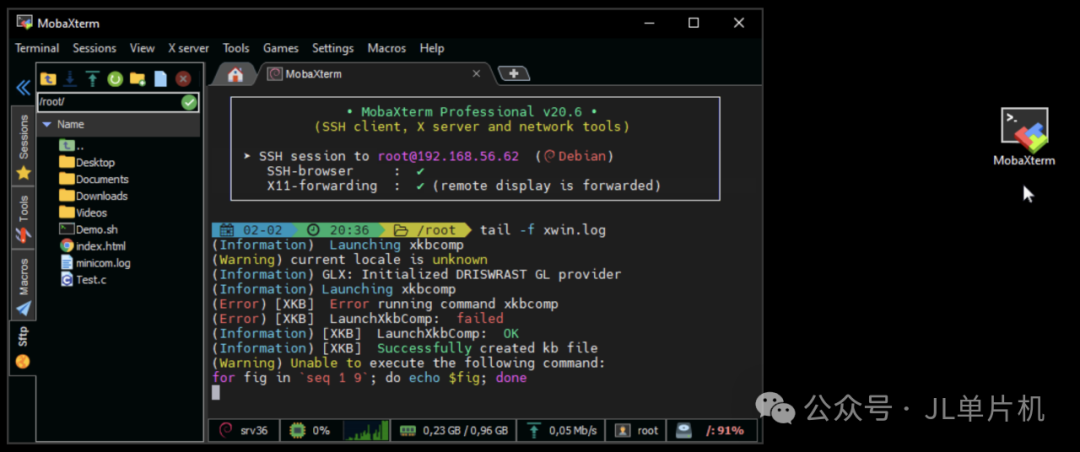This screenshot has width=1080, height=452.
Task: Select the Demo.sh file
Action: (89, 229)
